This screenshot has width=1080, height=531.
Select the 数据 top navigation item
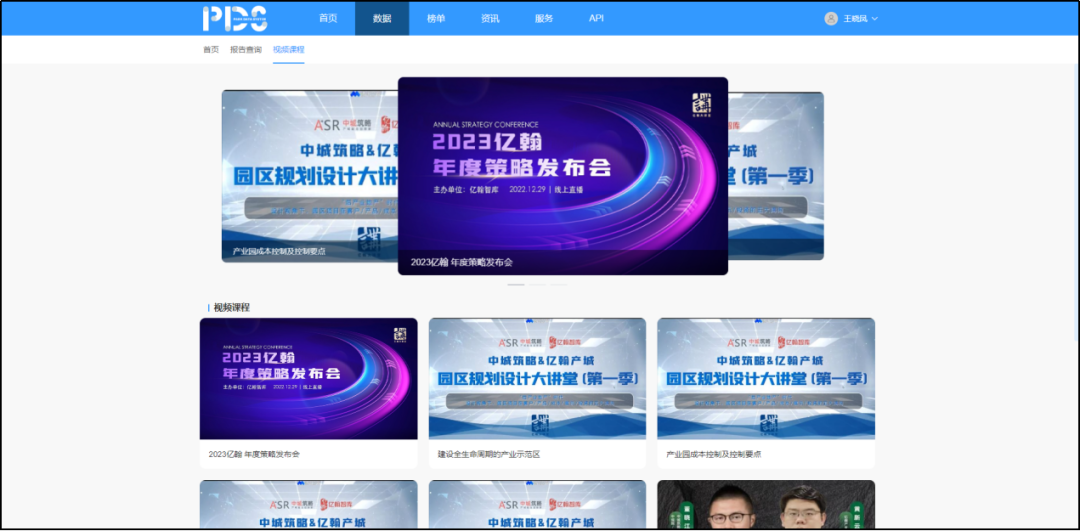[382, 19]
